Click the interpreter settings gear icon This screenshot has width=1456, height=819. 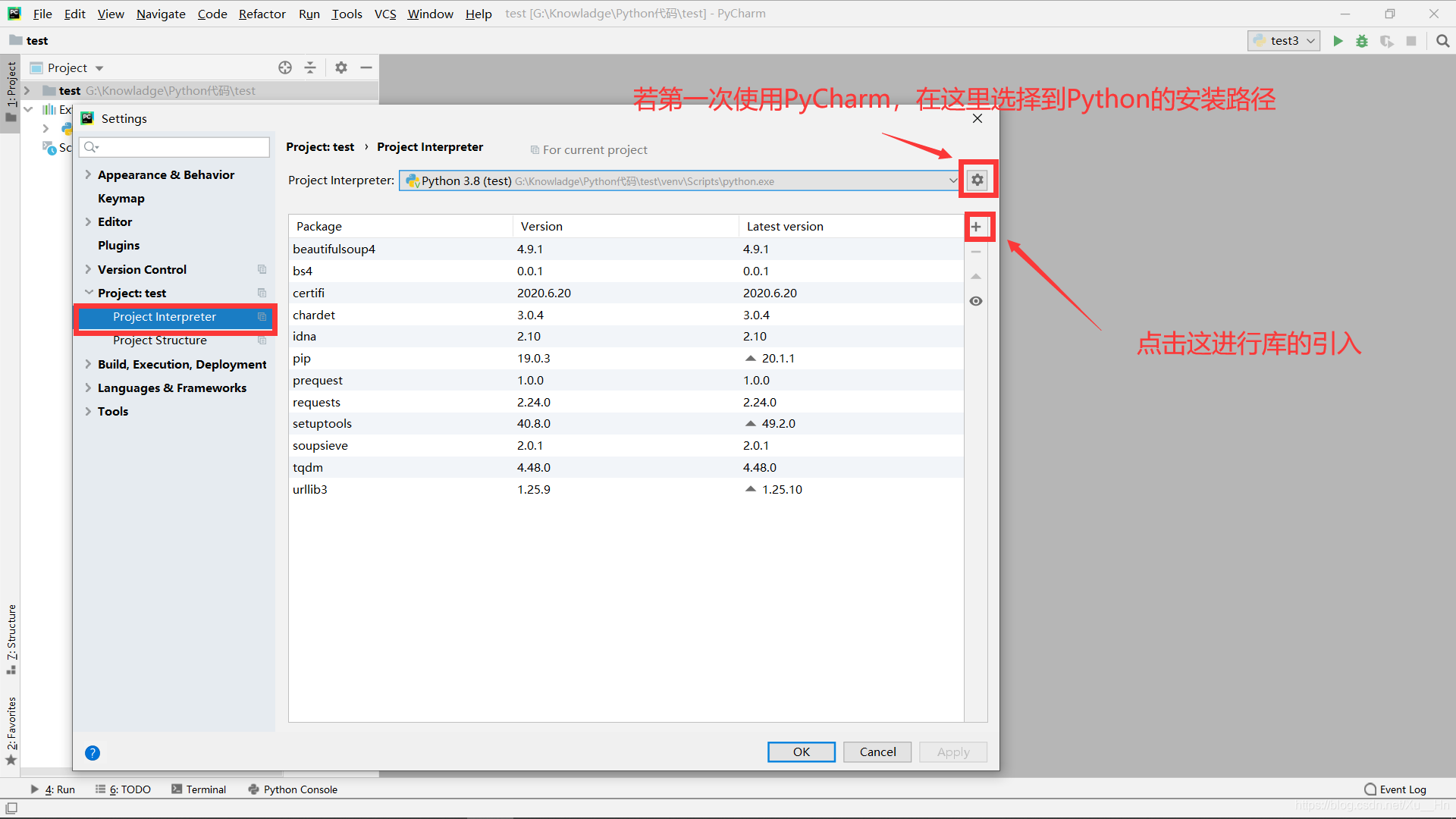pyautogui.click(x=977, y=180)
